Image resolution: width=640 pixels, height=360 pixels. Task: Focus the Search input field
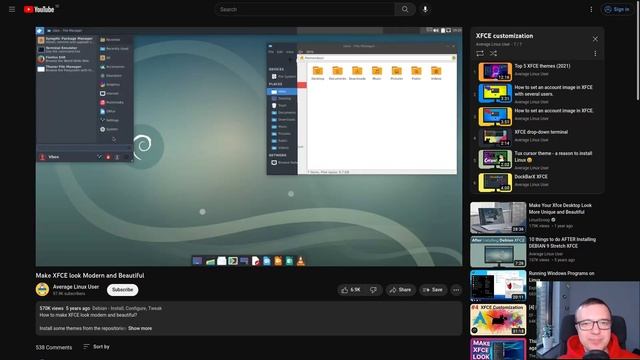click(305, 9)
